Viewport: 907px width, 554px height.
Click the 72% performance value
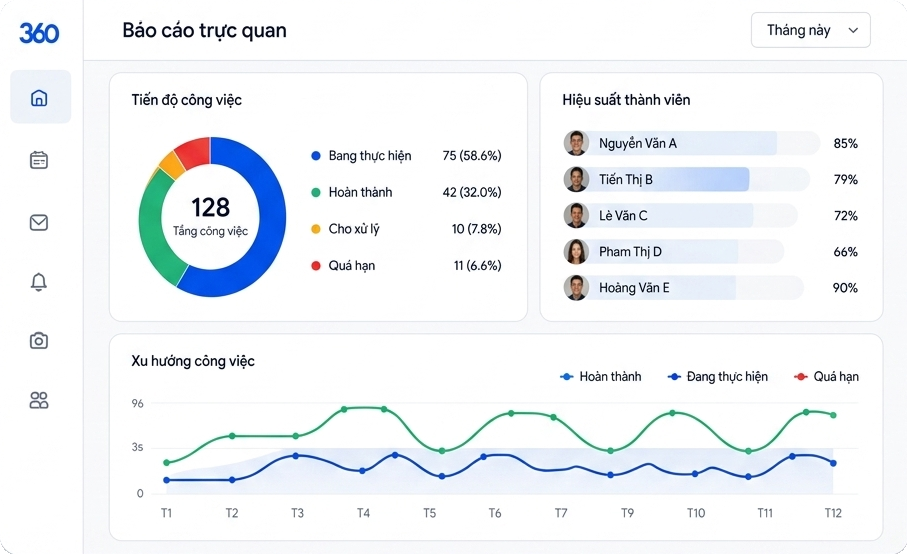point(845,216)
